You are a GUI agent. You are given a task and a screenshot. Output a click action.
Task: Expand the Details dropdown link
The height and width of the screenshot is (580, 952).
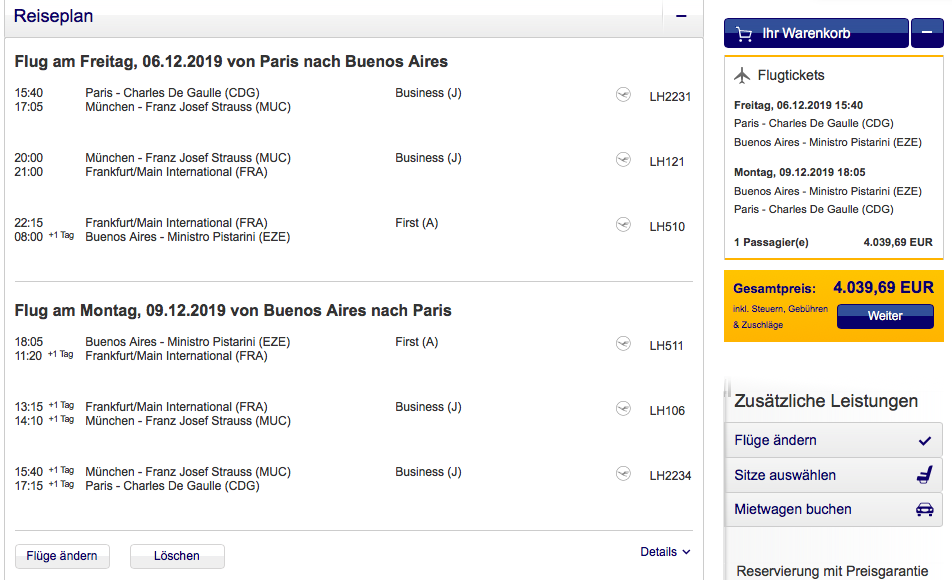[x=665, y=551]
